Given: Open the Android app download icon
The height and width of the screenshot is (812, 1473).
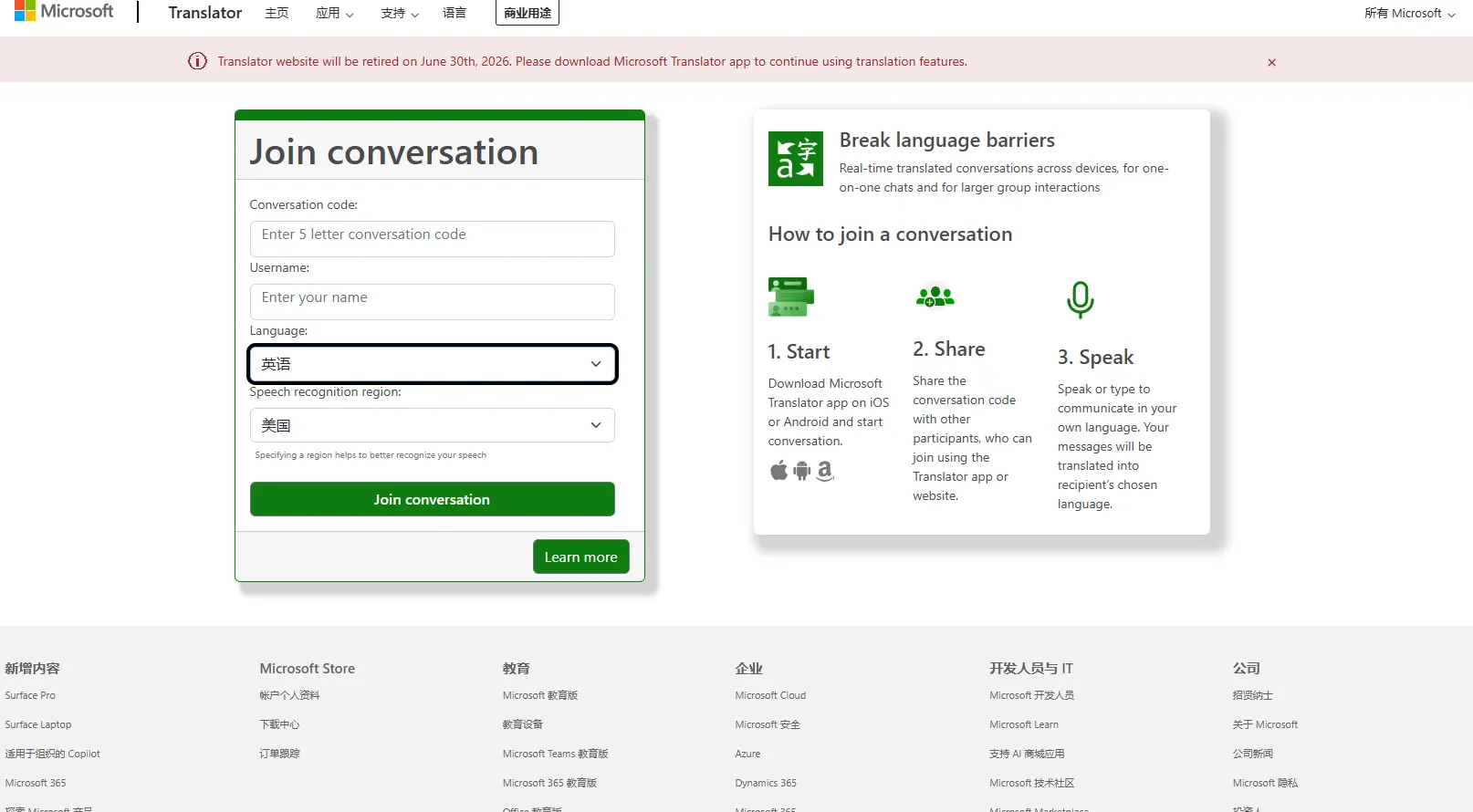Looking at the screenshot, I should point(801,471).
